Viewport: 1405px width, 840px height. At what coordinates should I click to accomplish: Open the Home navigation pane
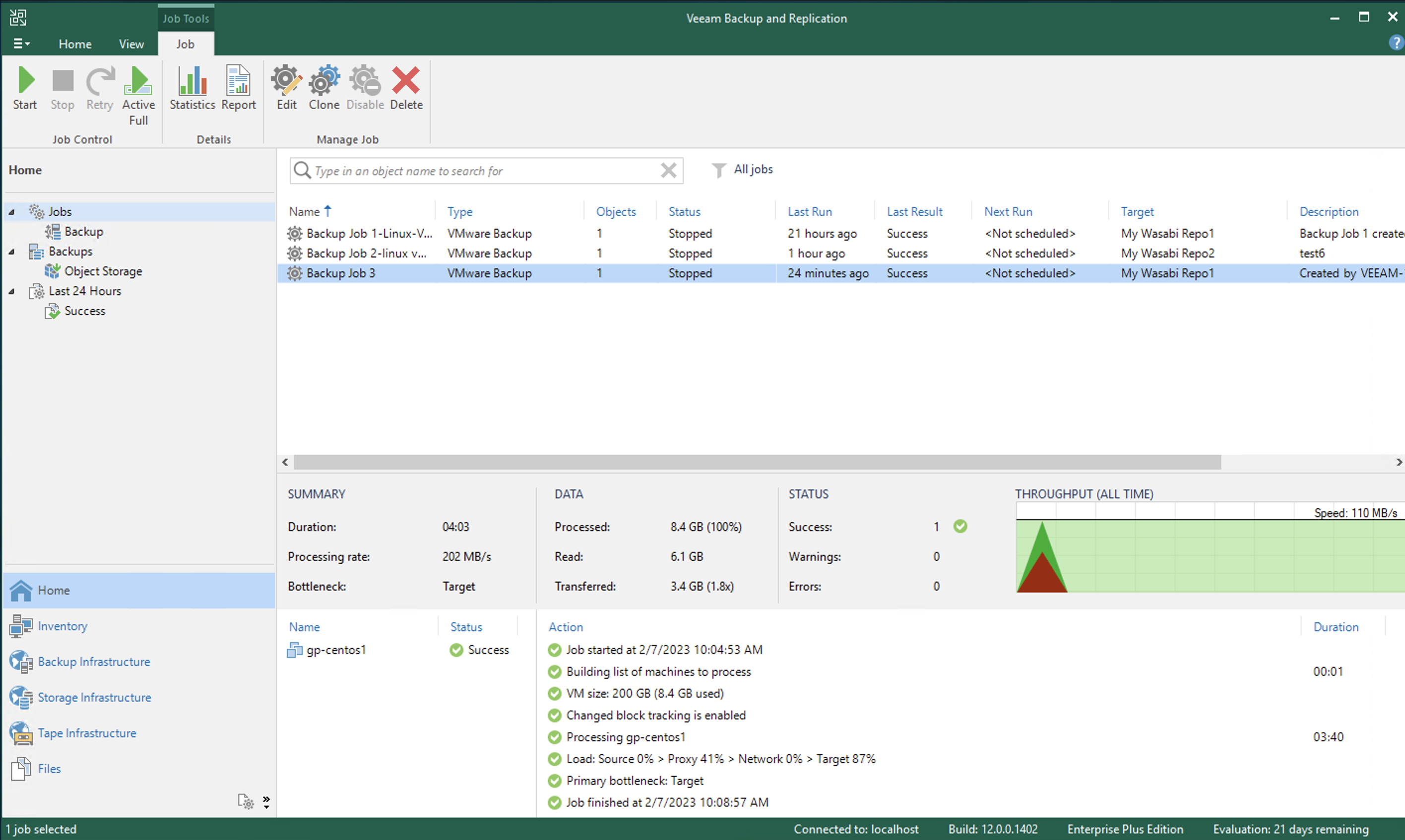coord(139,591)
